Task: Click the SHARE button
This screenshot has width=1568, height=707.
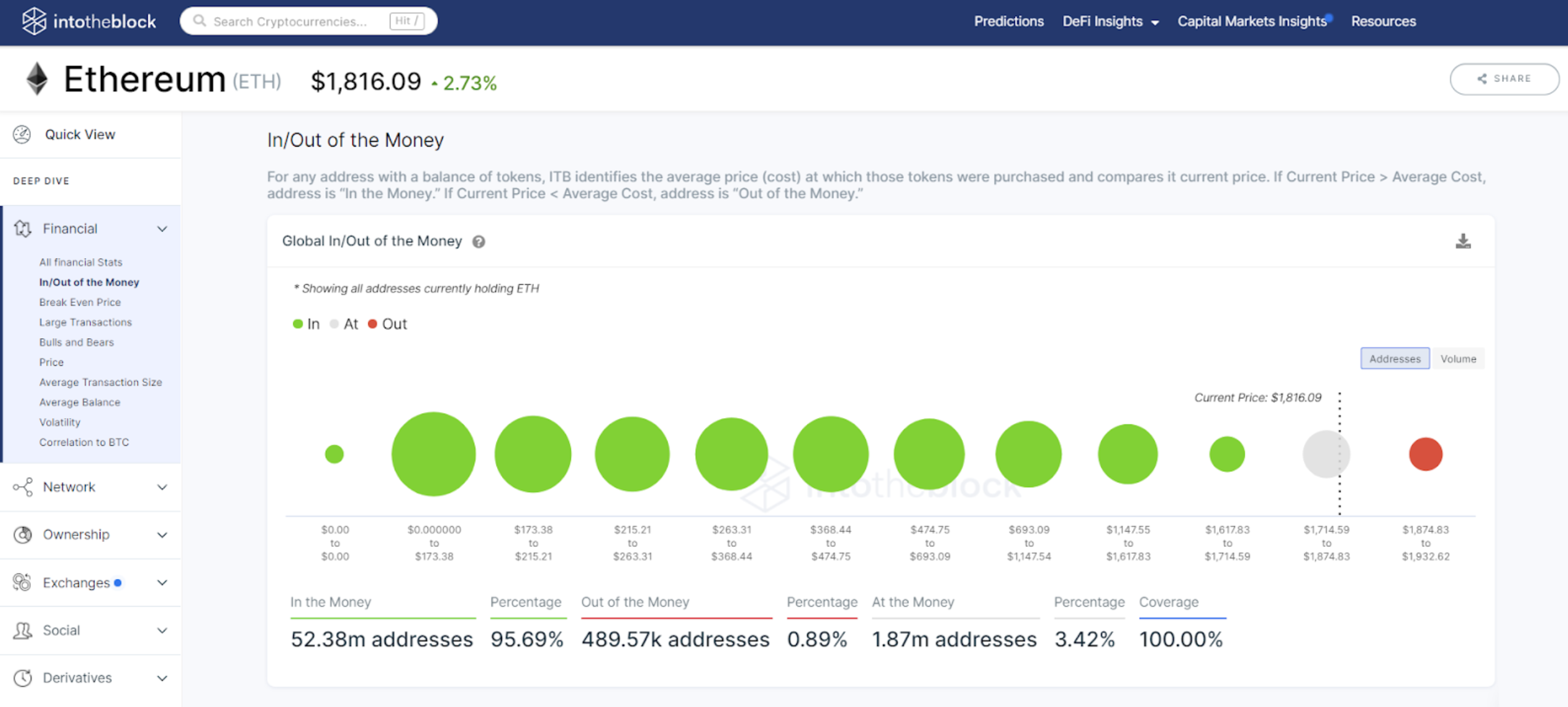Action: [x=1504, y=79]
